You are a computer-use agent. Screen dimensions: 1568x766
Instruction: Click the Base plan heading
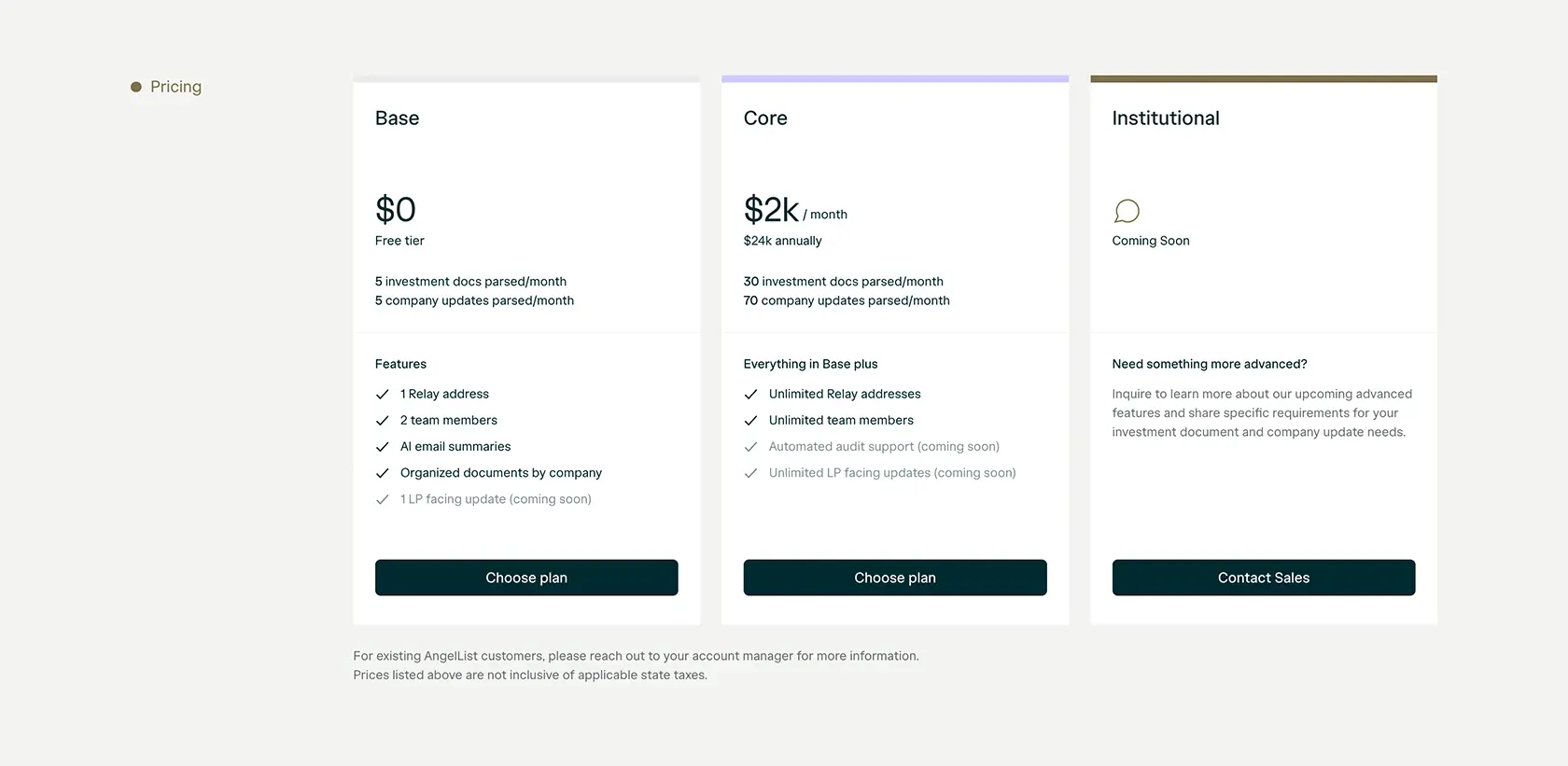point(397,118)
